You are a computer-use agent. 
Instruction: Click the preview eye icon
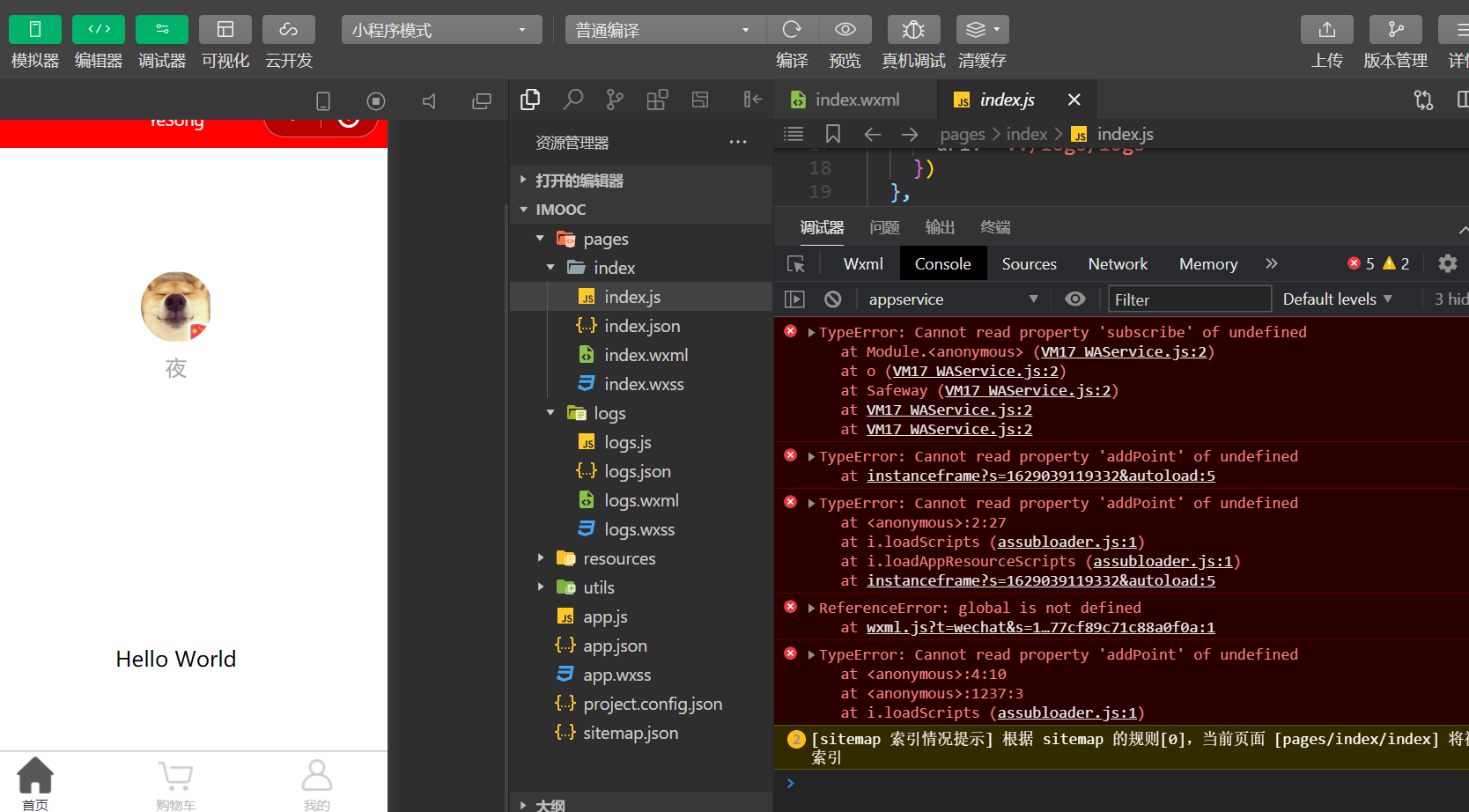click(x=845, y=29)
